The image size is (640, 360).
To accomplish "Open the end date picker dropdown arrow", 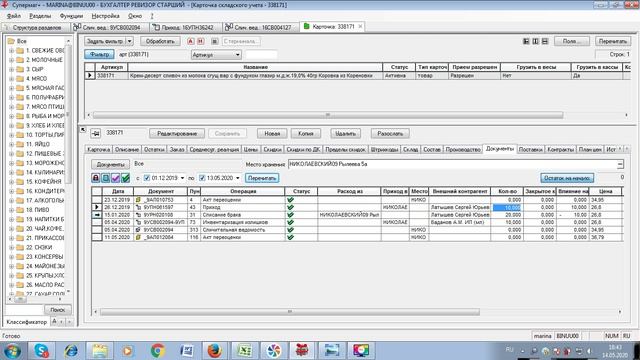I will (x=238, y=178).
